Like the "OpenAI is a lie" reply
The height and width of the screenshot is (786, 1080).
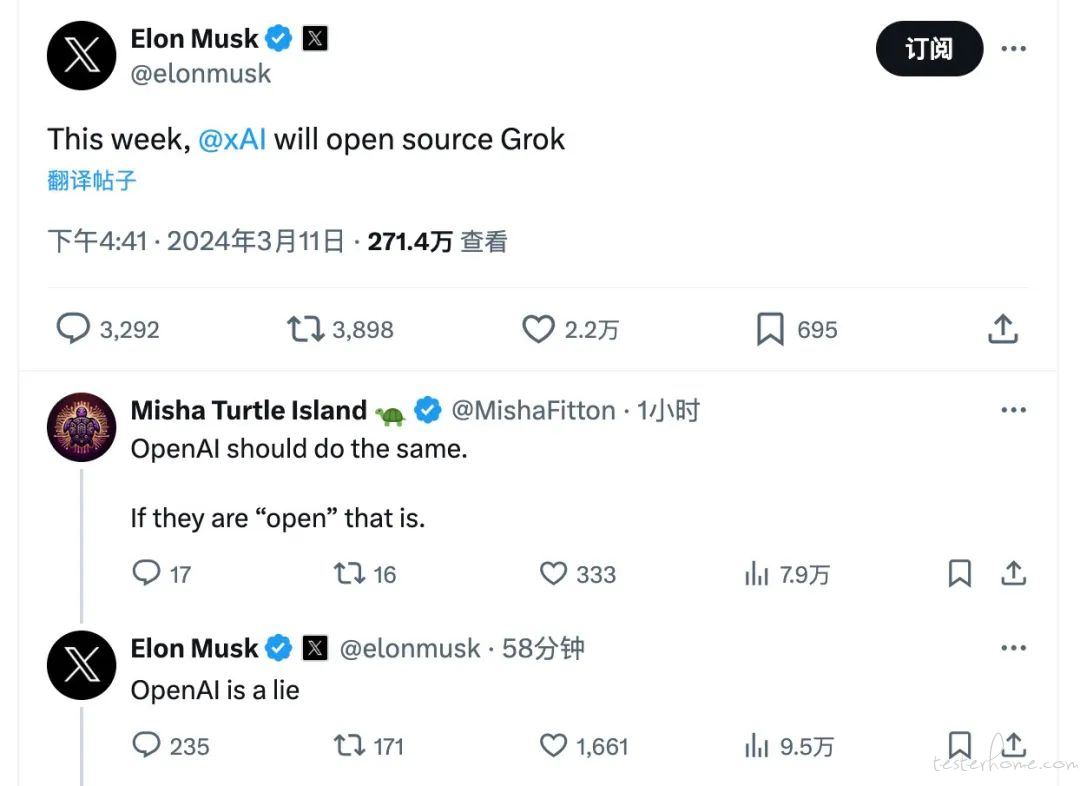tap(553, 745)
